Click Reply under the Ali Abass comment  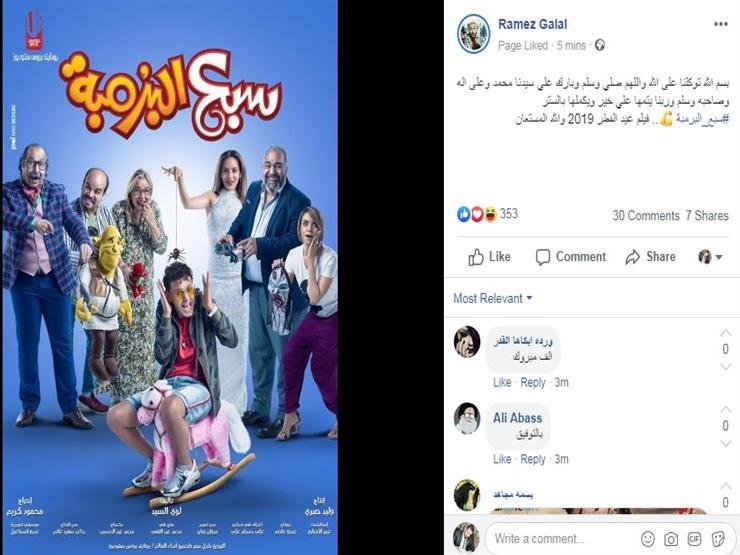[532, 459]
